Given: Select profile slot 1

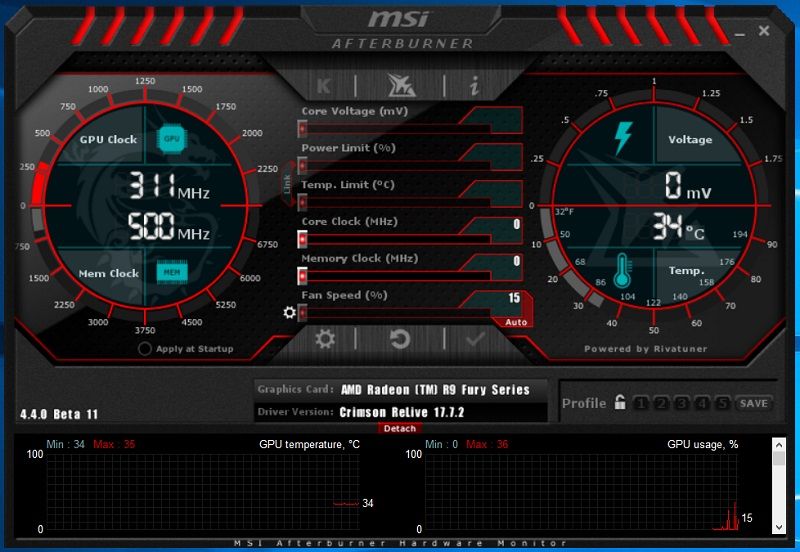Looking at the screenshot, I should click(641, 403).
